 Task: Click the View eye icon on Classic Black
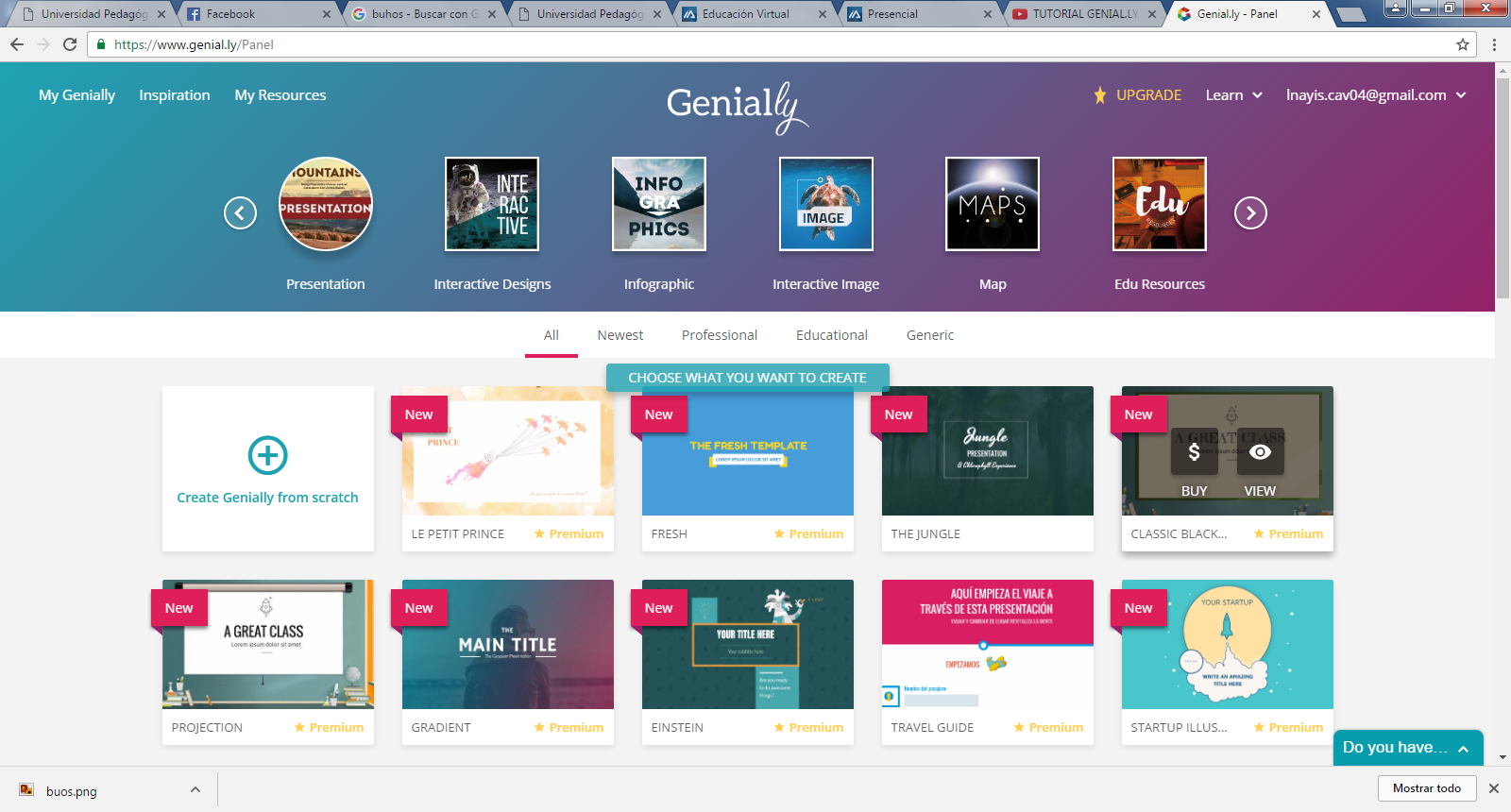click(x=1260, y=453)
